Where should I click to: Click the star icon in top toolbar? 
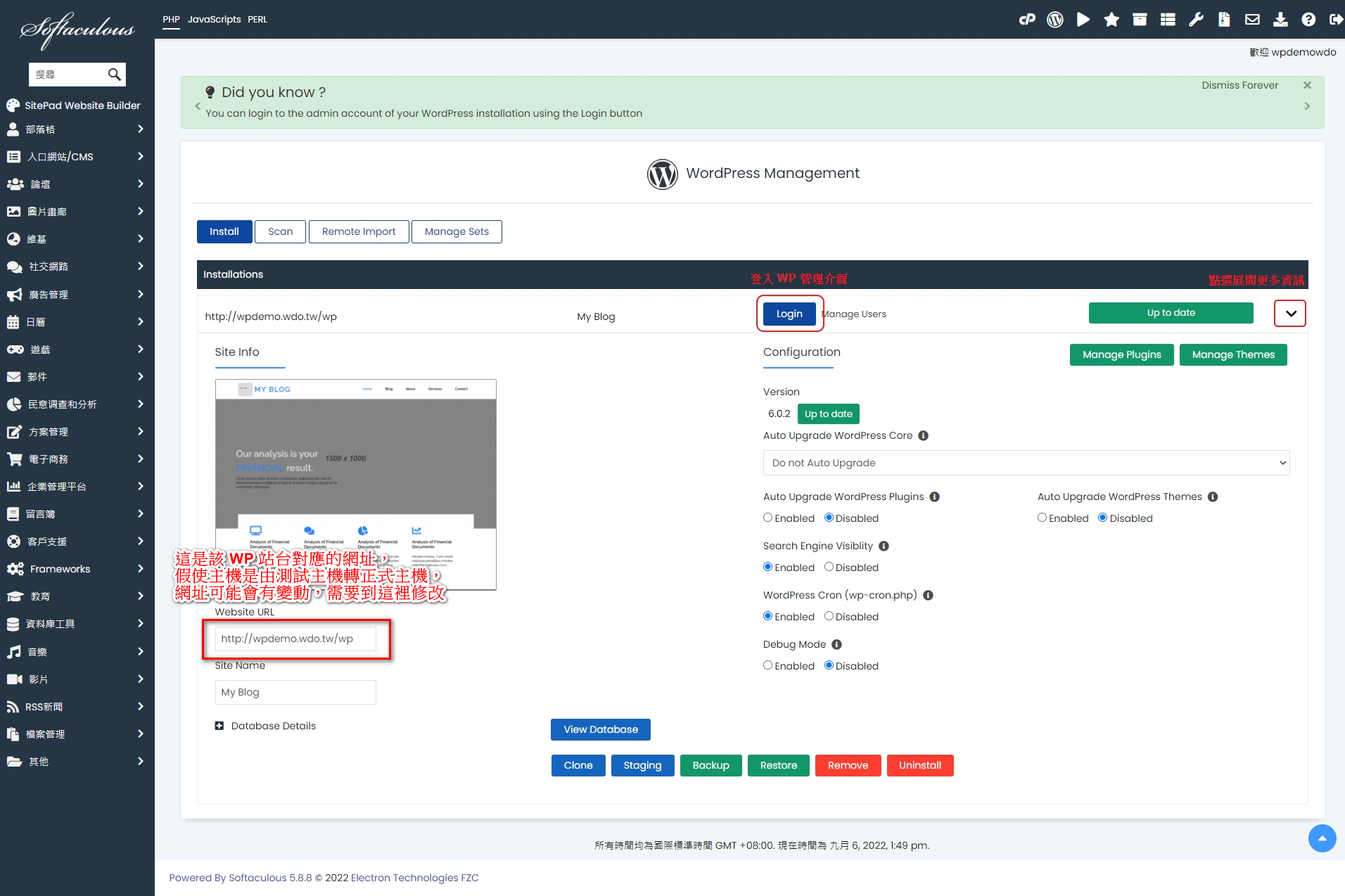pyautogui.click(x=1111, y=20)
